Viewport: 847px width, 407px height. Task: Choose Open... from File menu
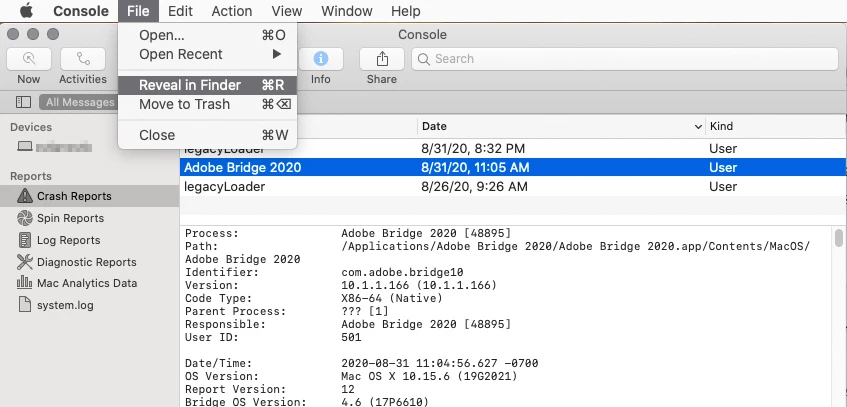pos(207,35)
